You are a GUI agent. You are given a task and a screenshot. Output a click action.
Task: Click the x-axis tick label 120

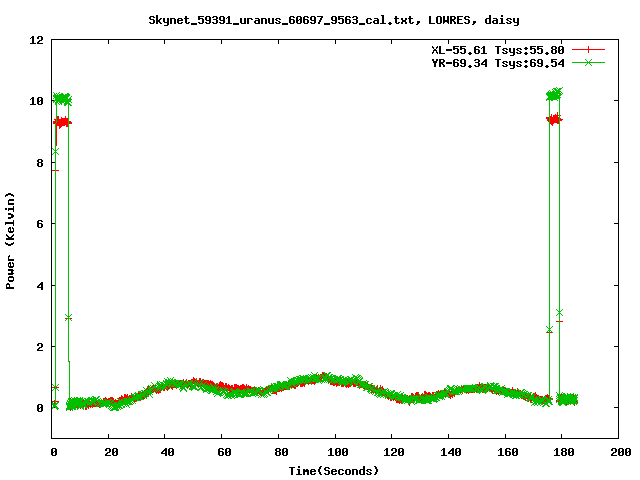394,452
